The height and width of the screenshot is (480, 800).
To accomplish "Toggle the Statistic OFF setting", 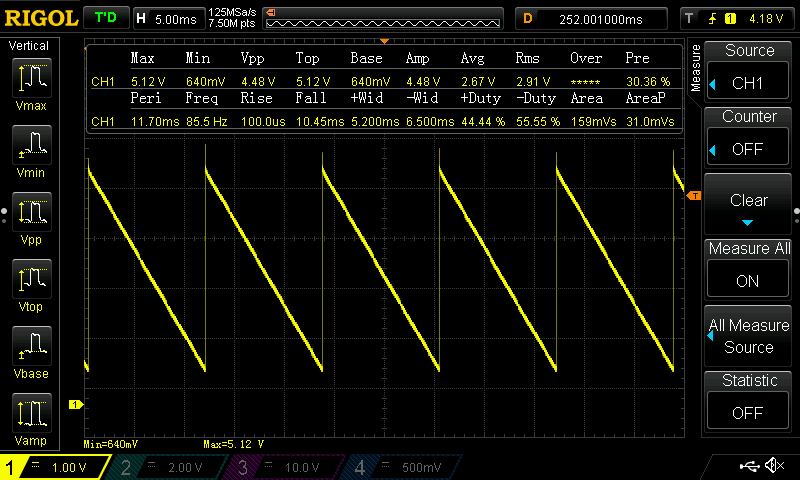I will click(x=748, y=398).
